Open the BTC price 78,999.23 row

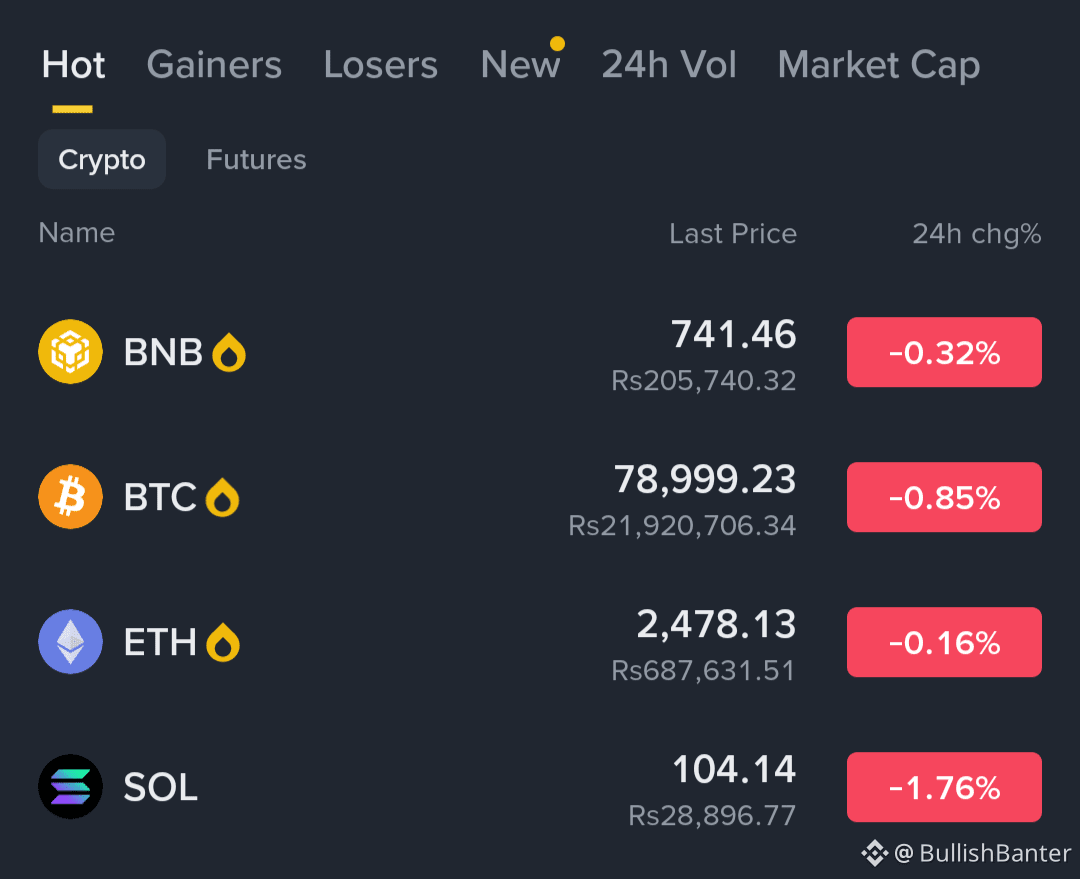540,497
